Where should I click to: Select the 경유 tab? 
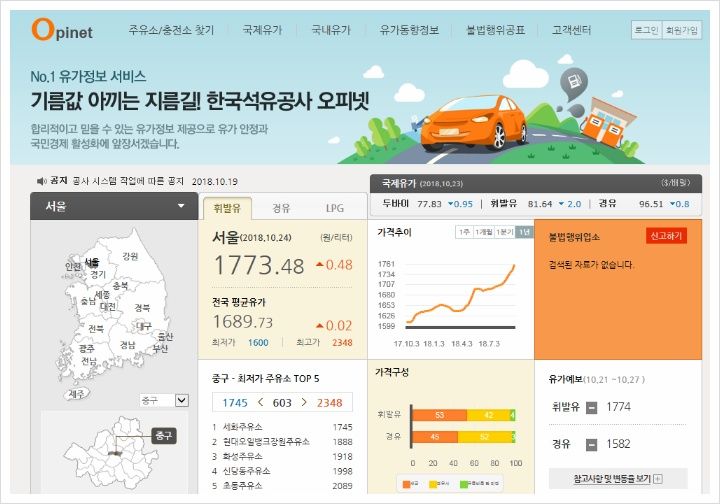pyautogui.click(x=281, y=208)
